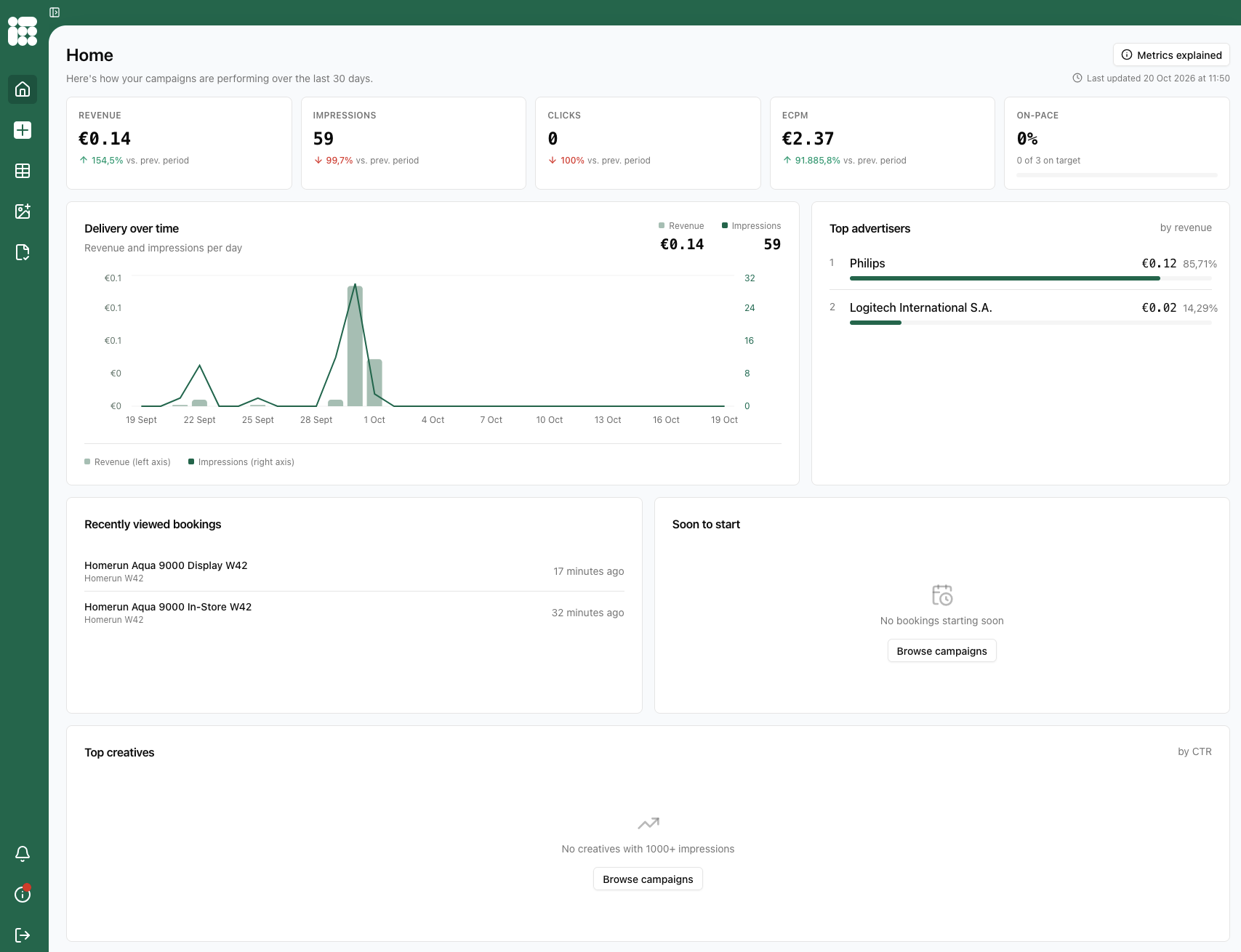Open Homerun Aqua 9000 In-Store W42 booking
The height and width of the screenshot is (952, 1241).
(354, 613)
